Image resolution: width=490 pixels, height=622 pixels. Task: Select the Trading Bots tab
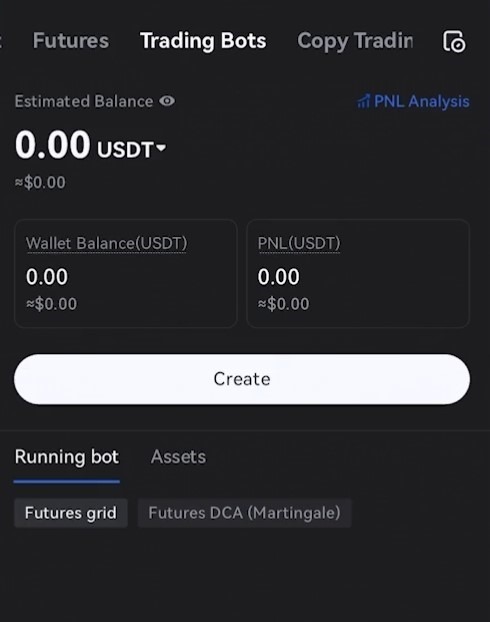click(x=203, y=41)
